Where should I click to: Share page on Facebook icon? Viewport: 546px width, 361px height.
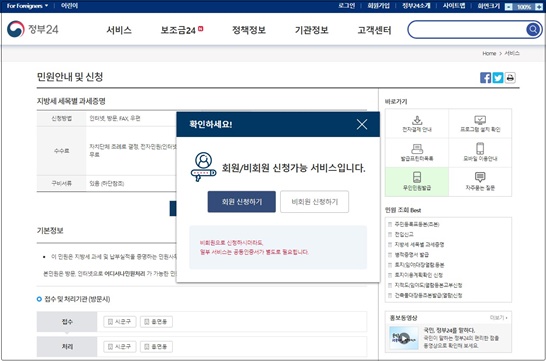[485, 78]
